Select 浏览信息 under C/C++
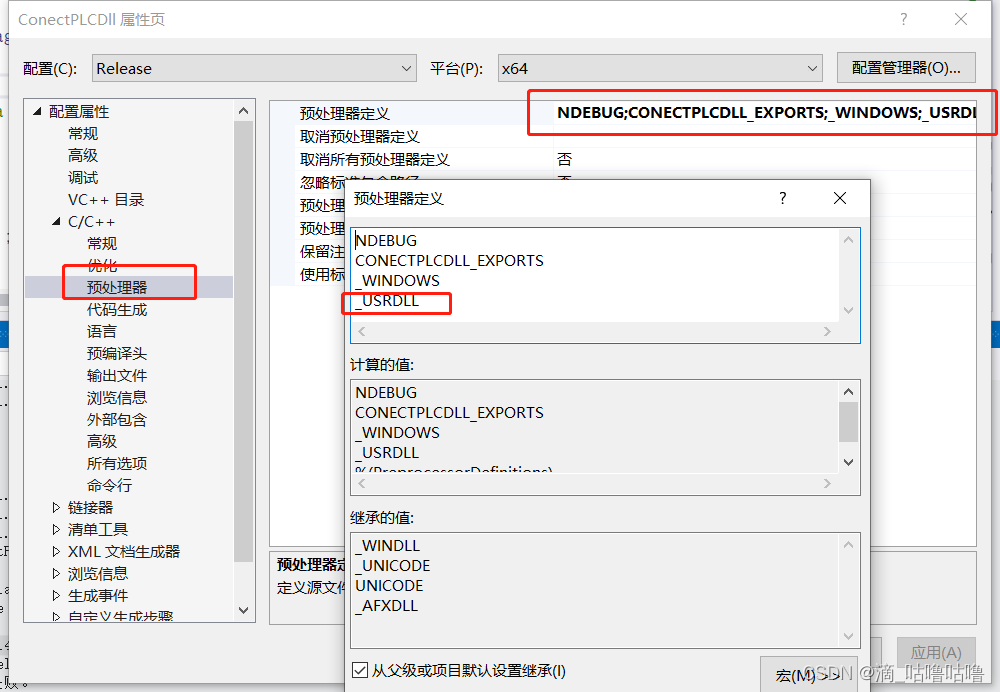 (x=117, y=397)
